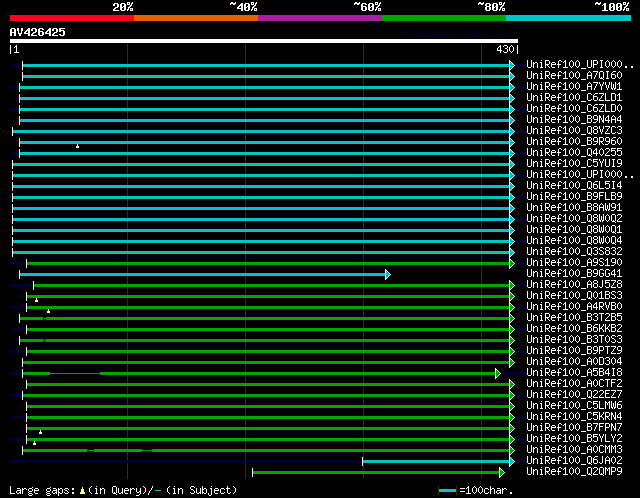Image resolution: width=640 pixels, height=498 pixels.
Task: Select the UniRef100_B9FLB9 label
Action: click(574, 197)
